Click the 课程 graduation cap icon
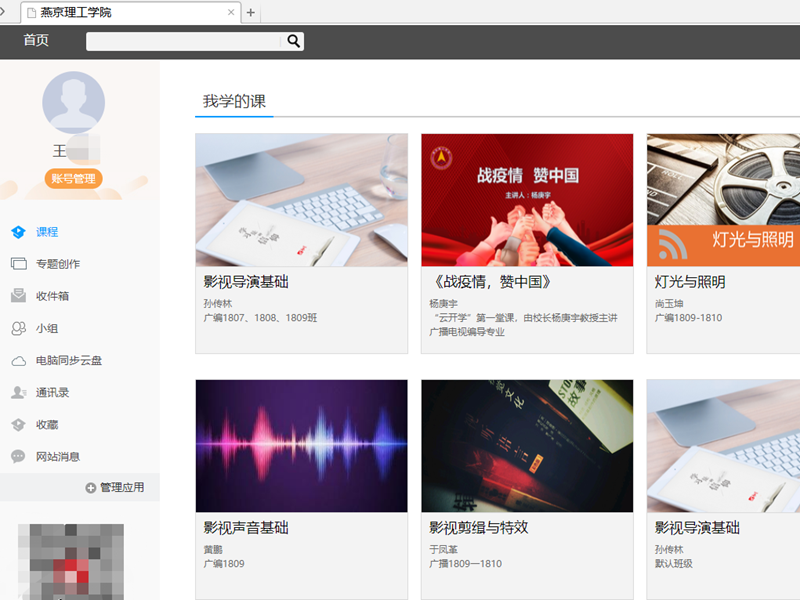 [x=18, y=232]
